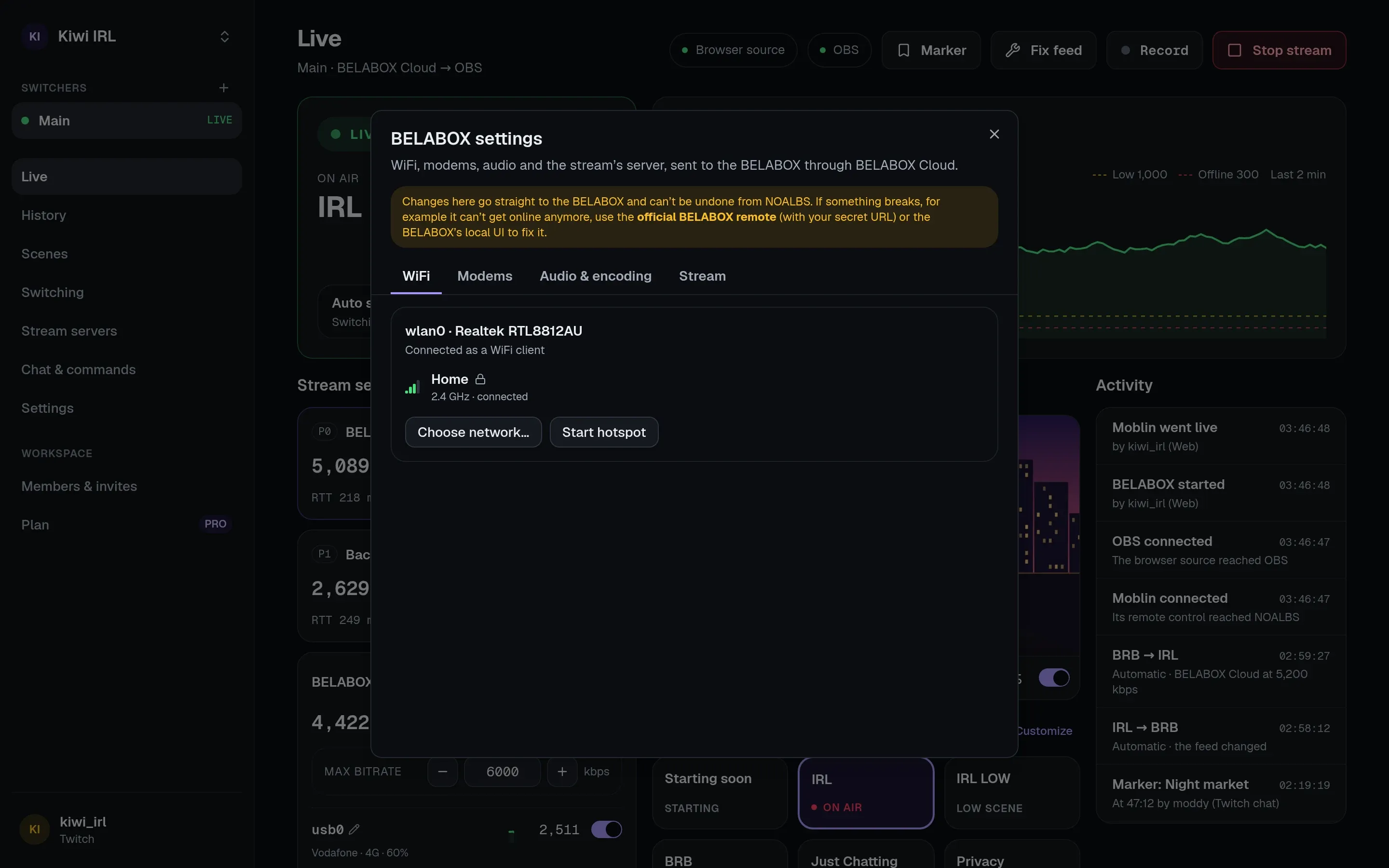The image size is (1389, 868).
Task: Open Chat & commands page
Action: click(126, 369)
